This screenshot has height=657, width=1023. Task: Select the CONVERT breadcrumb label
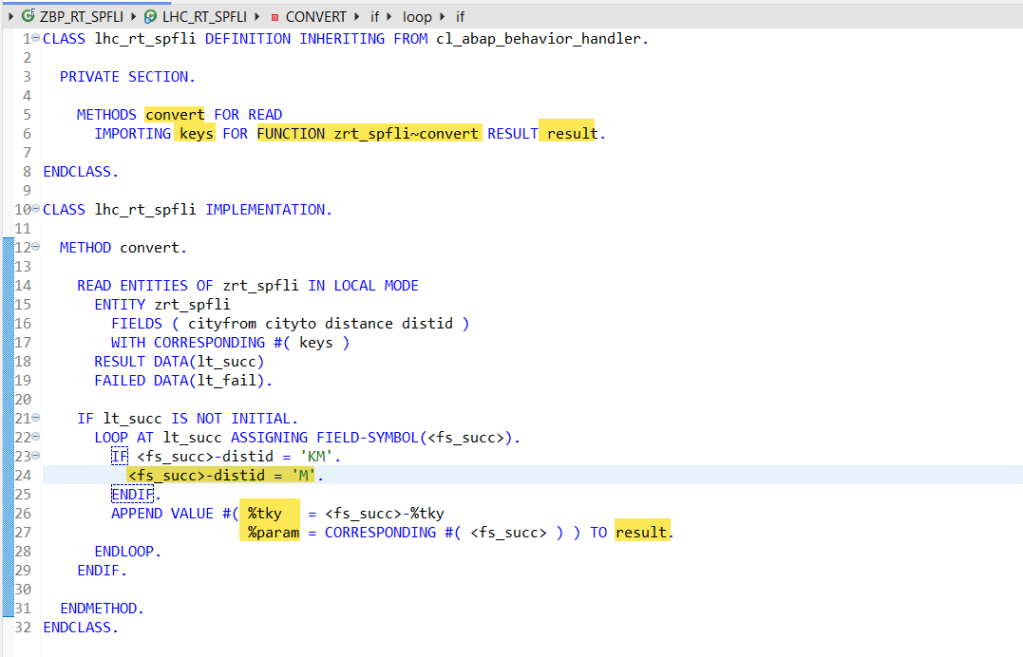(x=316, y=17)
